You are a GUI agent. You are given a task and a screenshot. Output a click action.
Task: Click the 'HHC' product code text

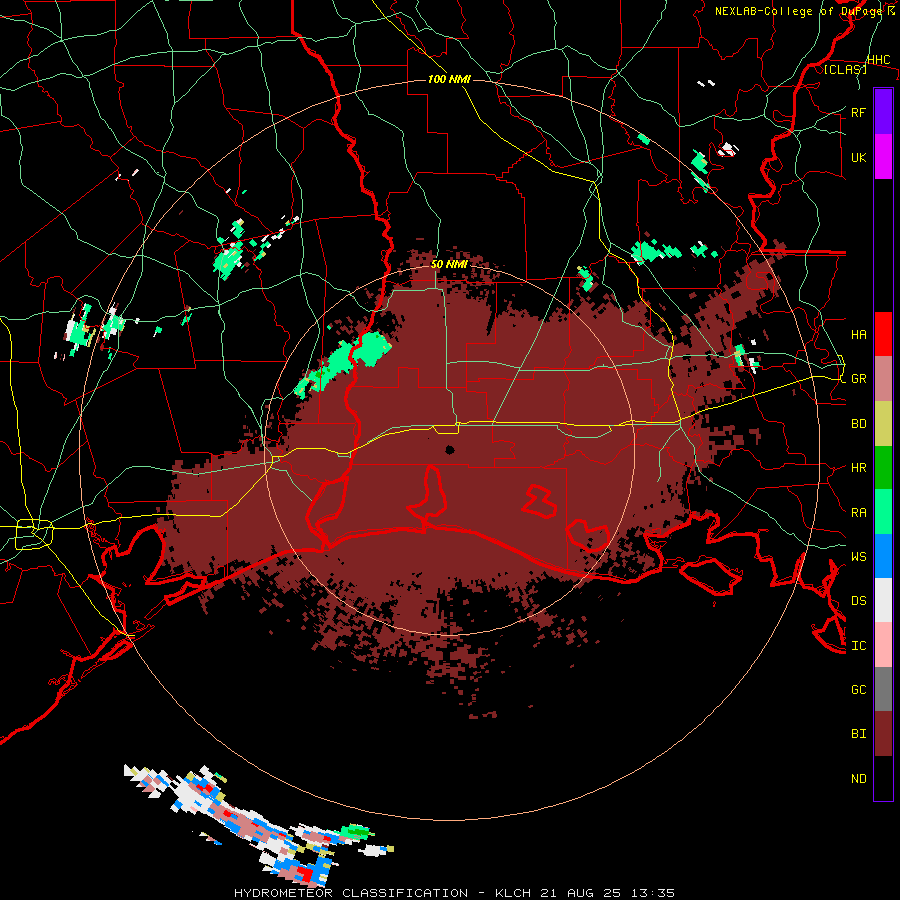tap(879, 59)
